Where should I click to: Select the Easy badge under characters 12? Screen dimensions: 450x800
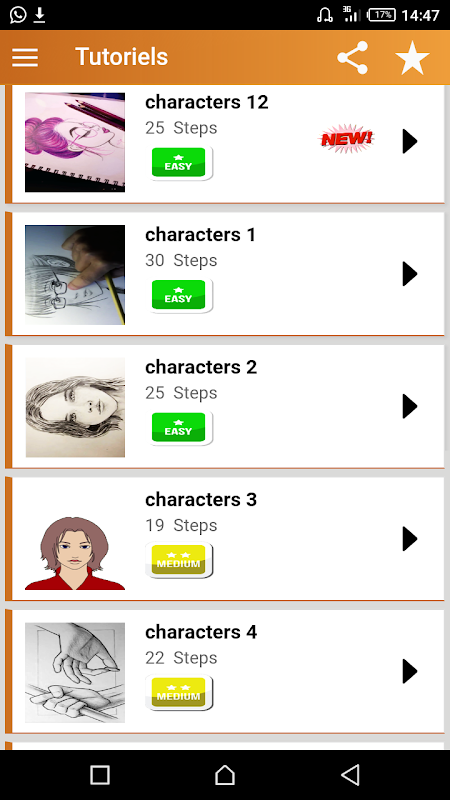(179, 163)
